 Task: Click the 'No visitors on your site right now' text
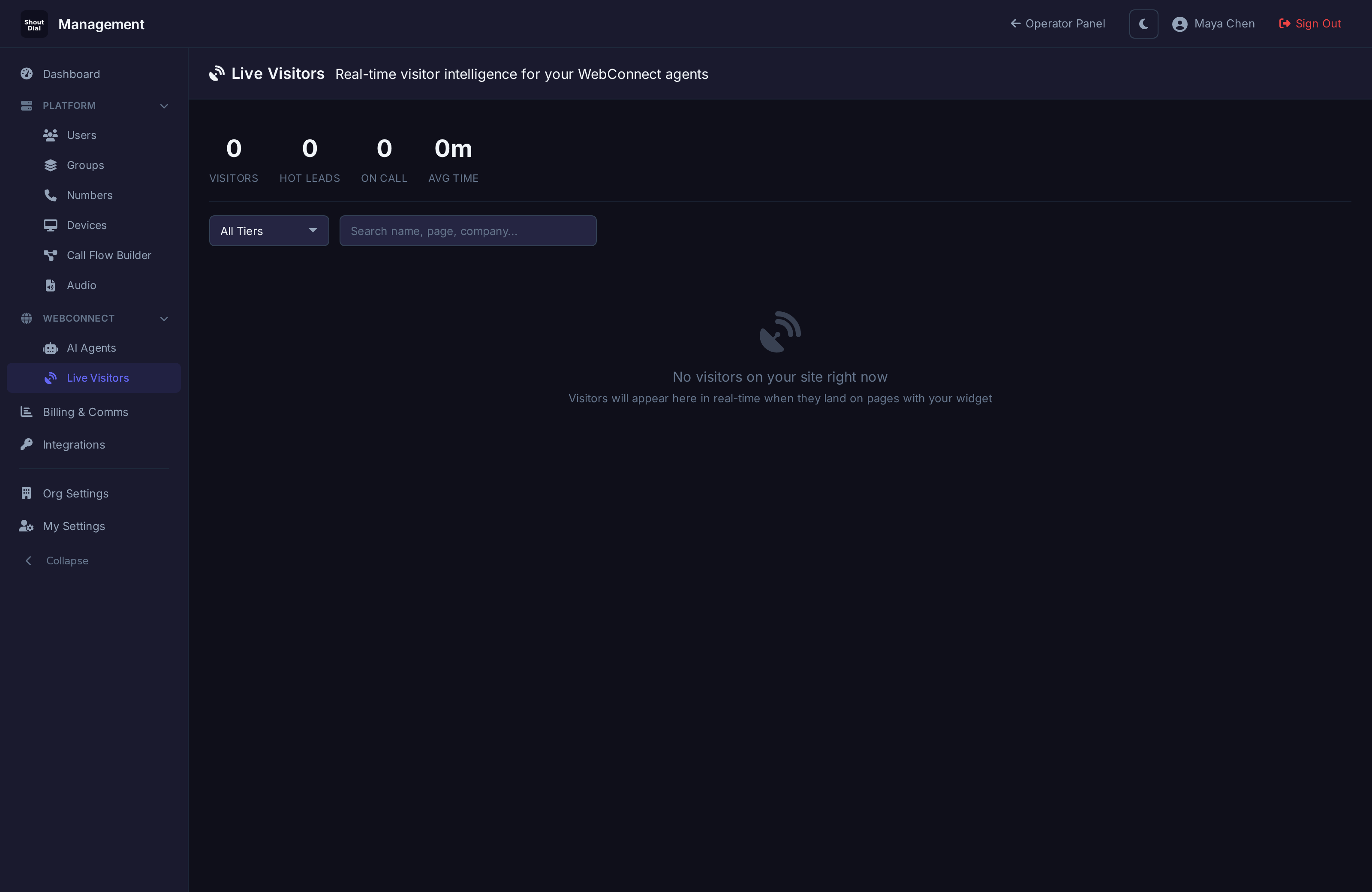click(780, 377)
